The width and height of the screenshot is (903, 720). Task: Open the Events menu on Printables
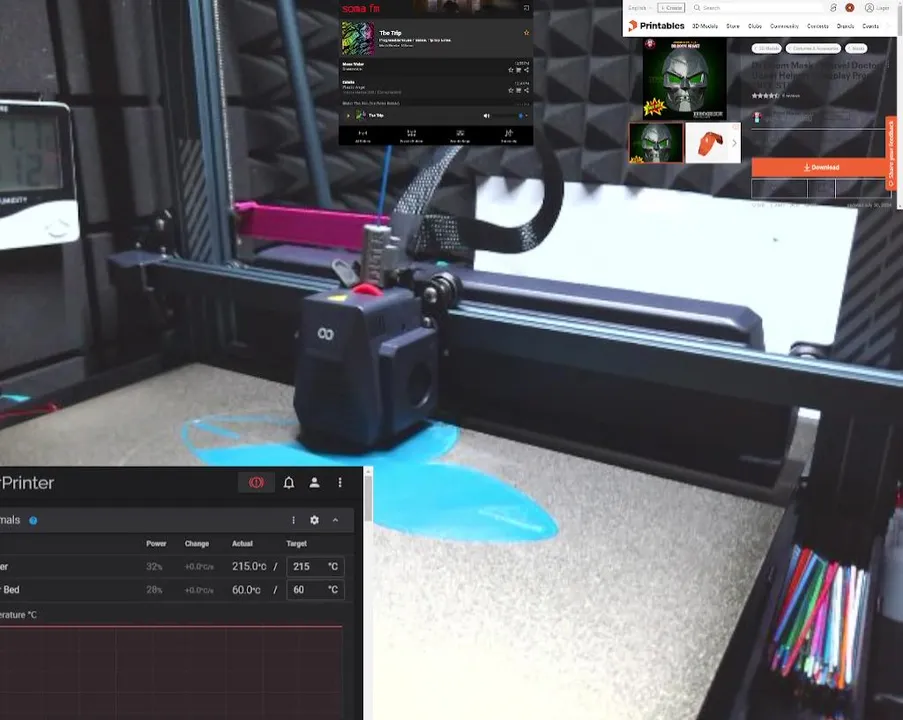click(871, 26)
